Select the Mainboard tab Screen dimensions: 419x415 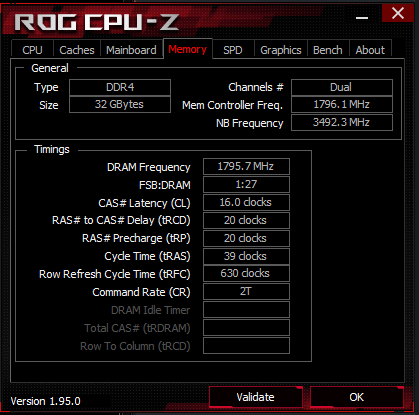[x=131, y=50]
